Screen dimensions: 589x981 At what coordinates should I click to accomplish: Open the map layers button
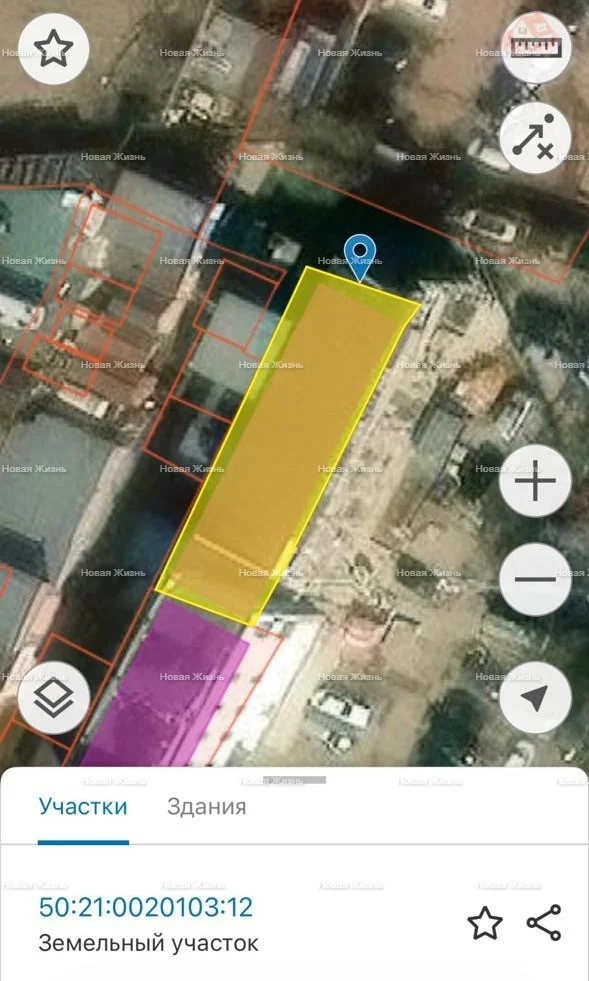pyautogui.click(x=54, y=698)
